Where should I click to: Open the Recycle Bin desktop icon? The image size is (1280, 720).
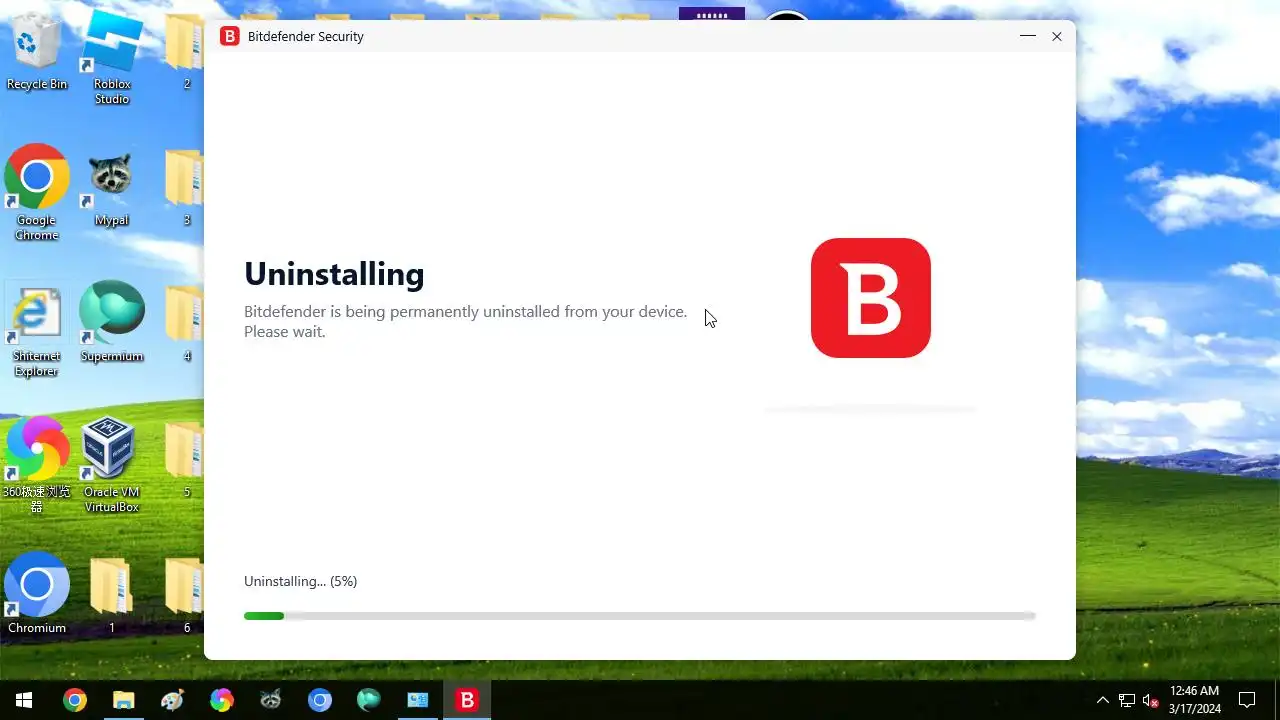click(x=37, y=52)
